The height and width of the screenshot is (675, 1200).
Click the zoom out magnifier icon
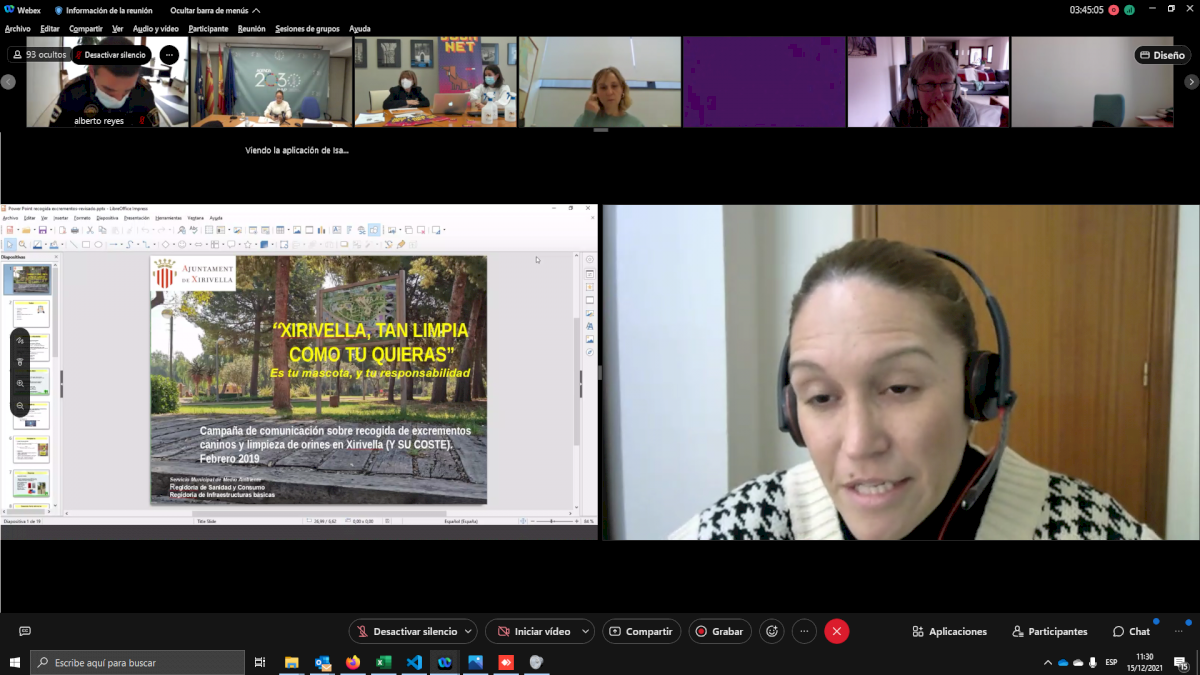tap(20, 406)
